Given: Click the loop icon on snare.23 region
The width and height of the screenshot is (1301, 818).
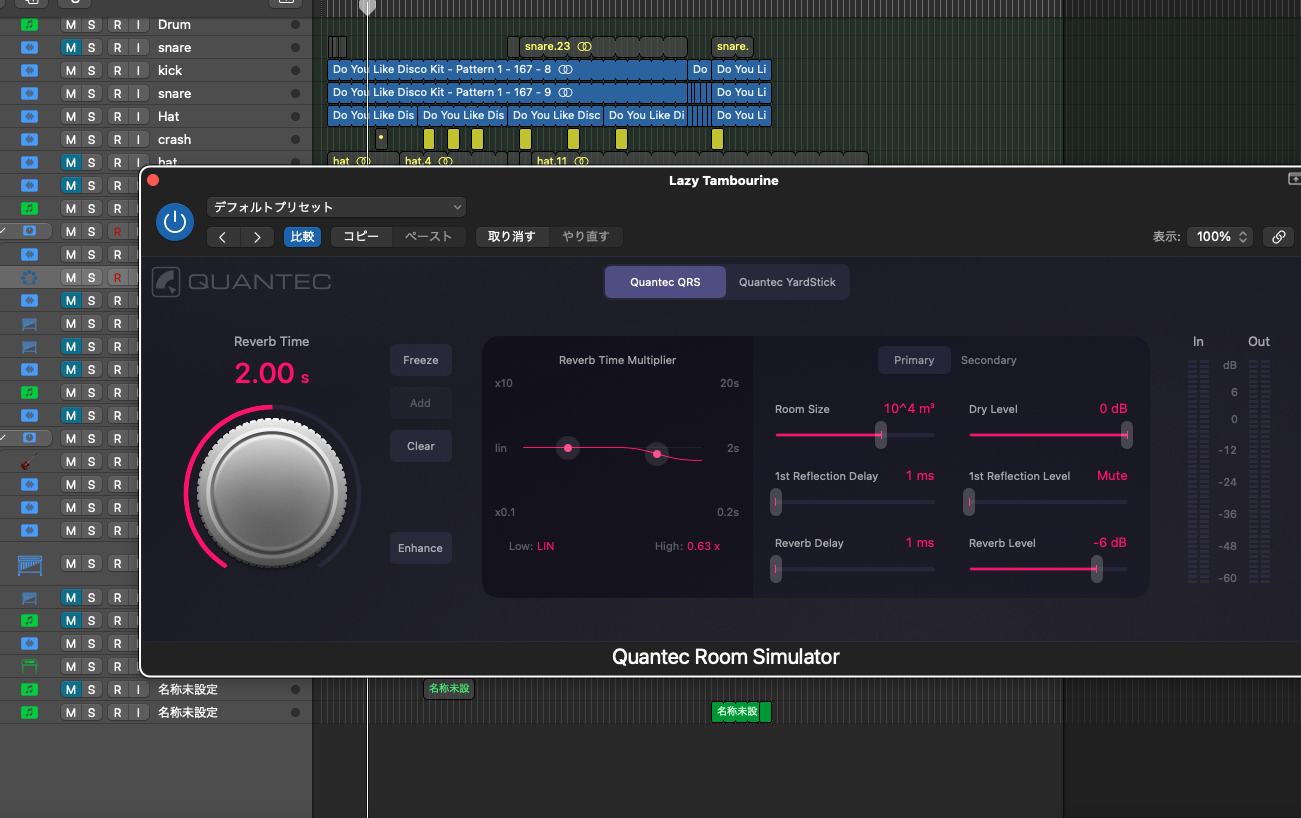Looking at the screenshot, I should pyautogui.click(x=584, y=47).
